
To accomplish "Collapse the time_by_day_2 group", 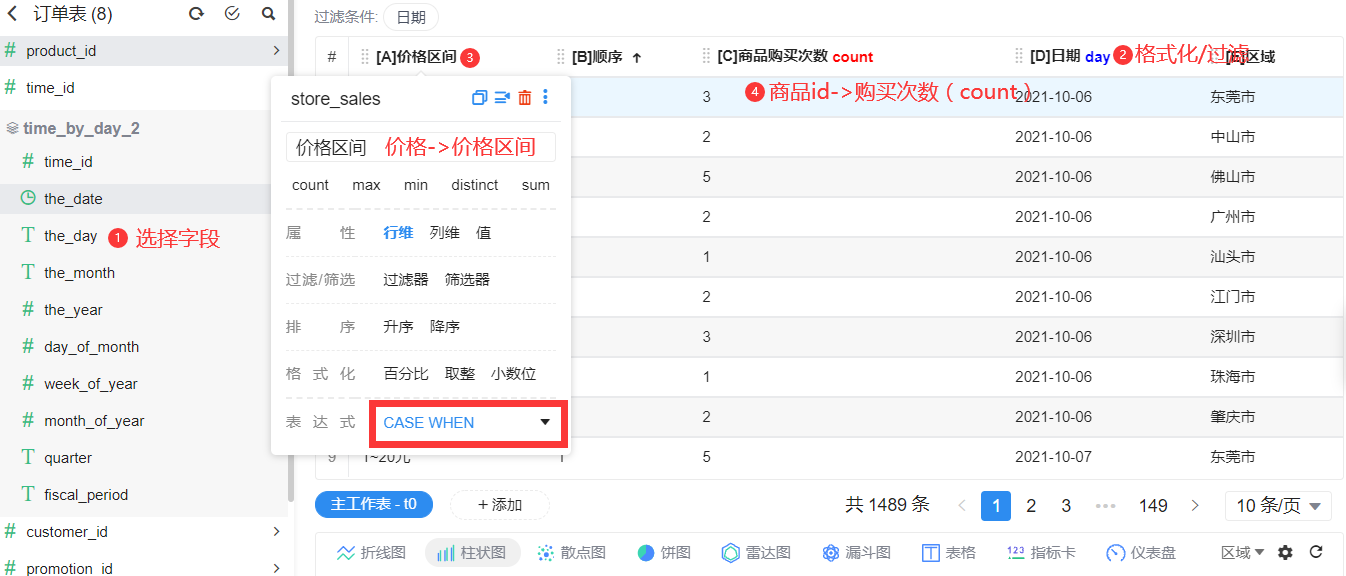I will click(x=73, y=128).
